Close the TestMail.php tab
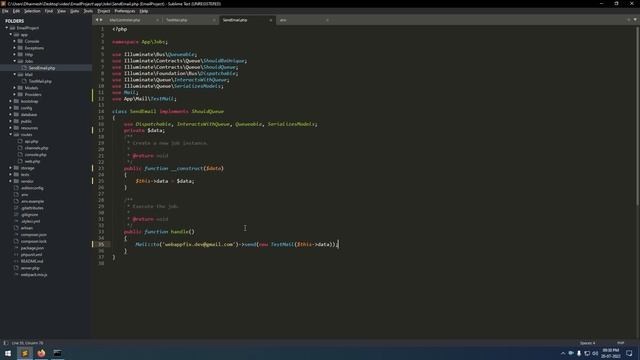The height and width of the screenshot is (360, 640). (214, 20)
